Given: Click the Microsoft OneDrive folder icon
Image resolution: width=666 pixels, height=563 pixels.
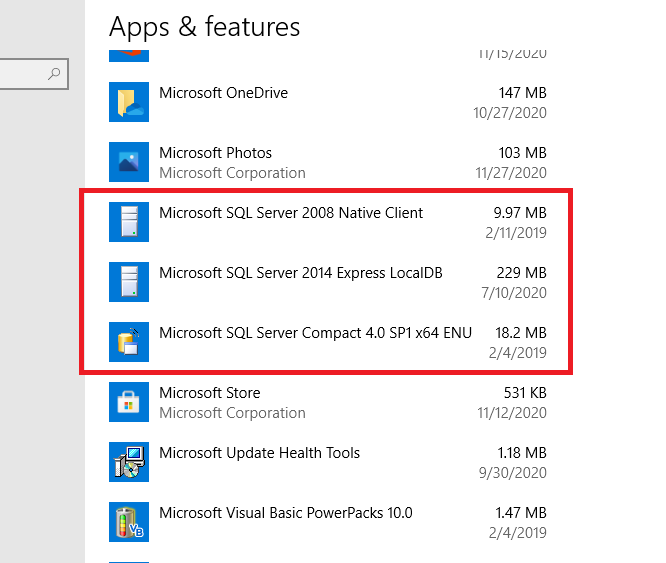Looking at the screenshot, I should tap(129, 102).
